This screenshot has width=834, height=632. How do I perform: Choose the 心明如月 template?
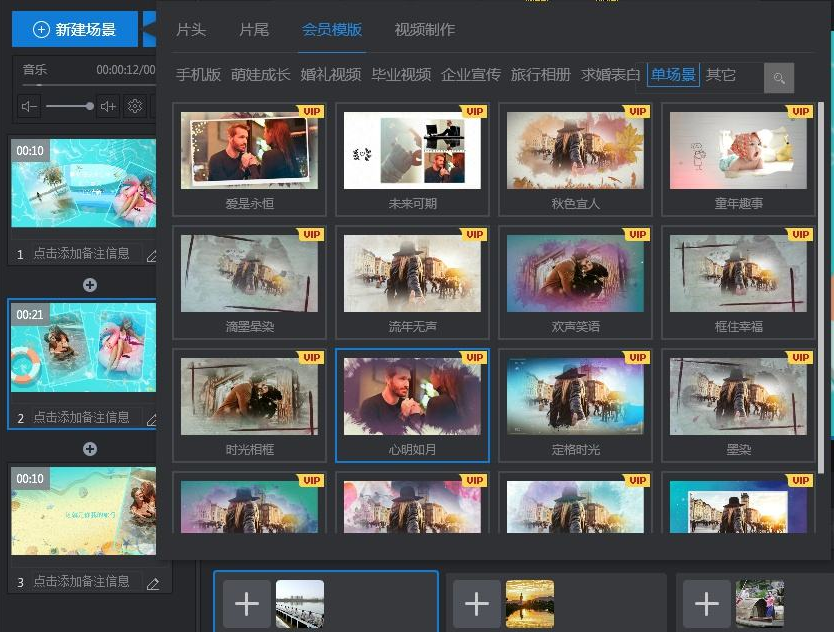pos(412,405)
